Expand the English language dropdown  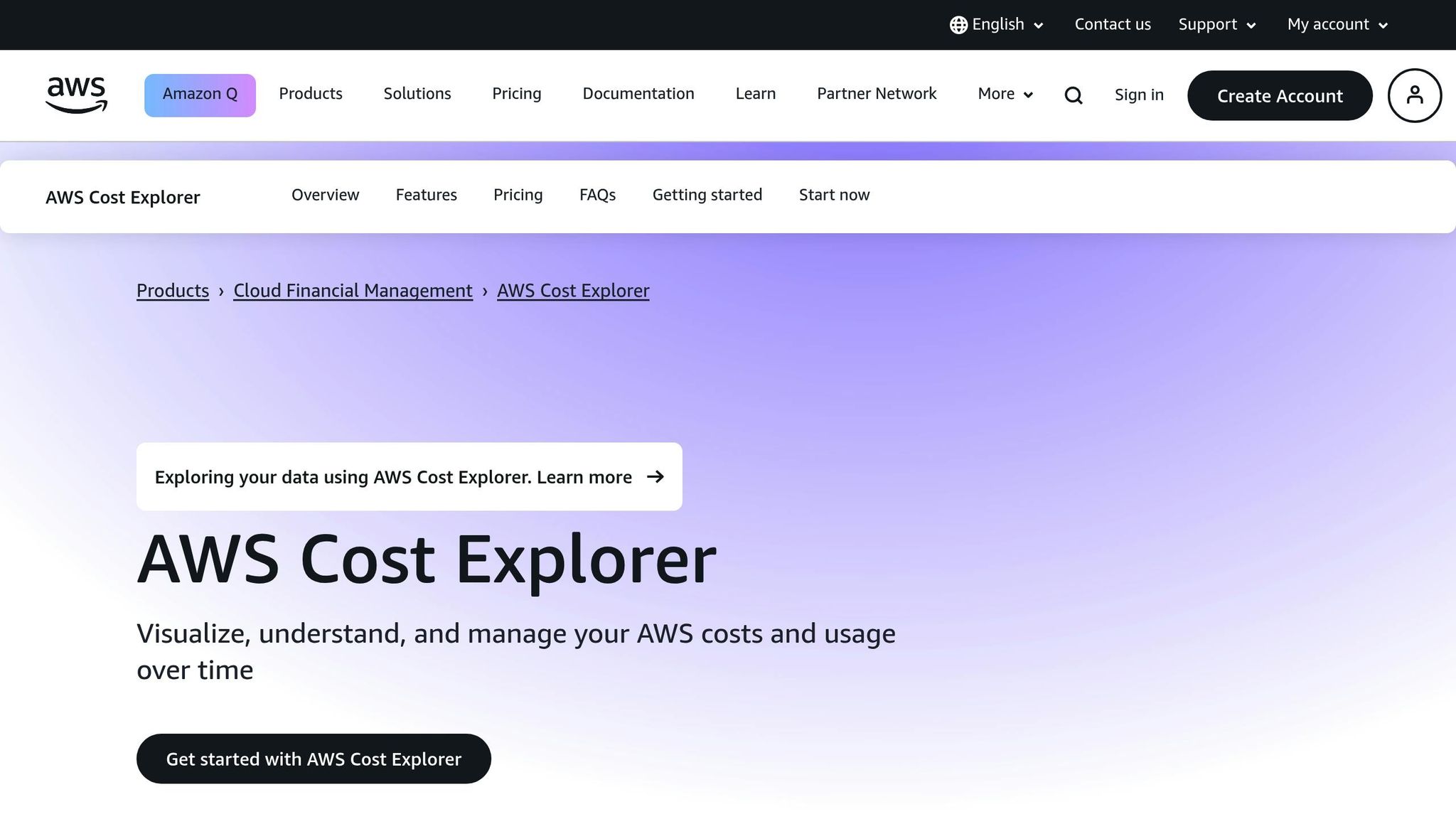[x=997, y=25]
